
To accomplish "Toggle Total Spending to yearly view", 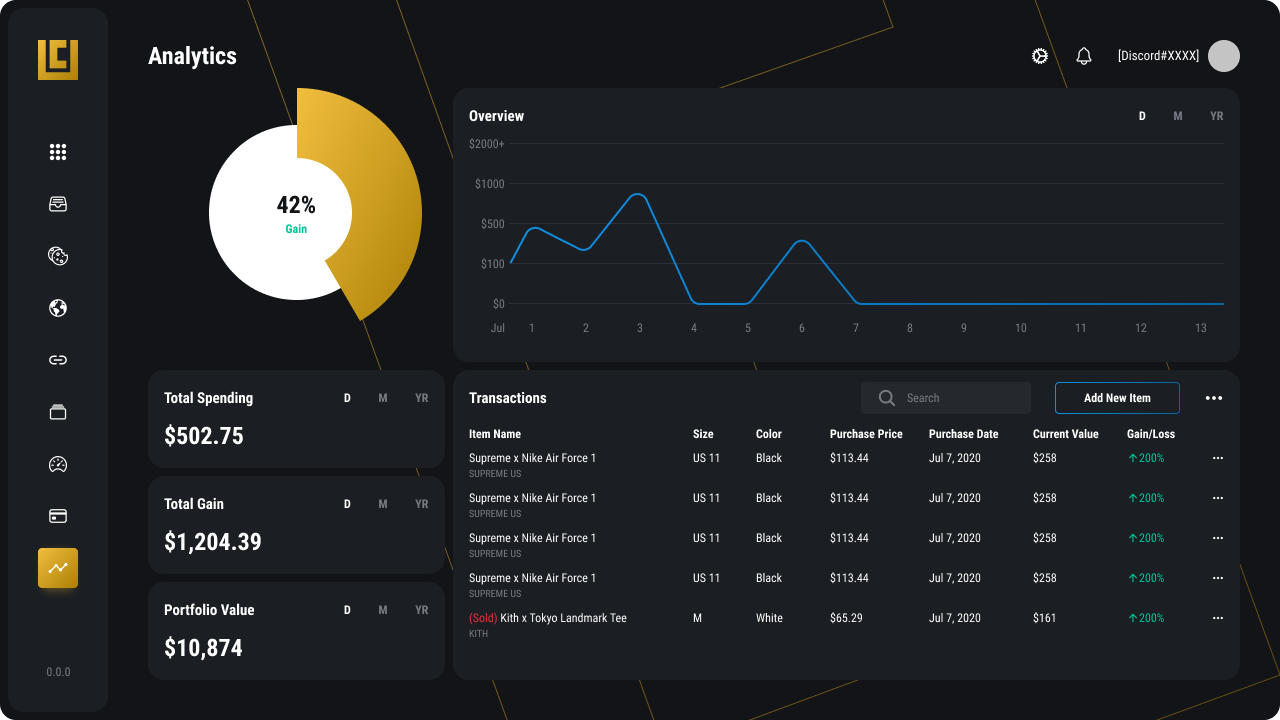I will pos(421,398).
